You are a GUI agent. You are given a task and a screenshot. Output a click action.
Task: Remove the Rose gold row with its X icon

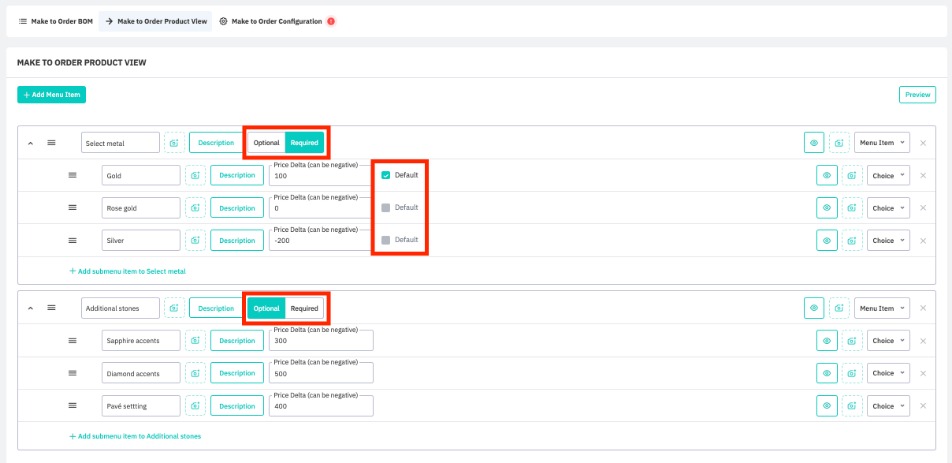(x=923, y=208)
